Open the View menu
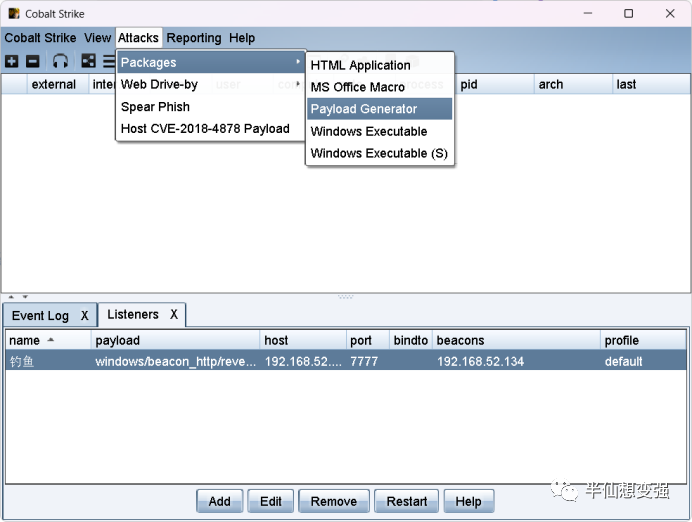 coord(98,38)
